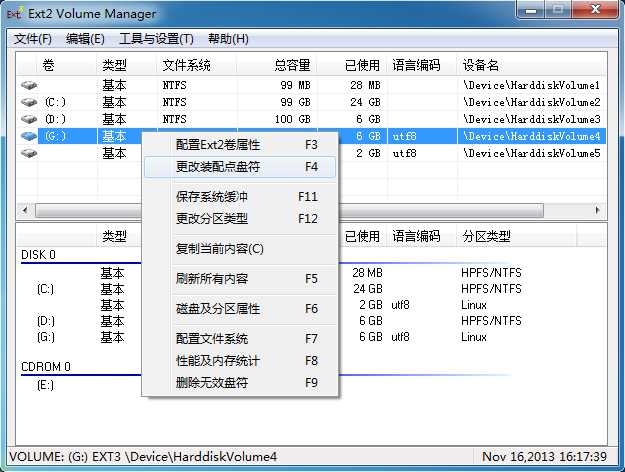Click the HarddiskVolume5 drive icon

pyautogui.click(x=29, y=153)
